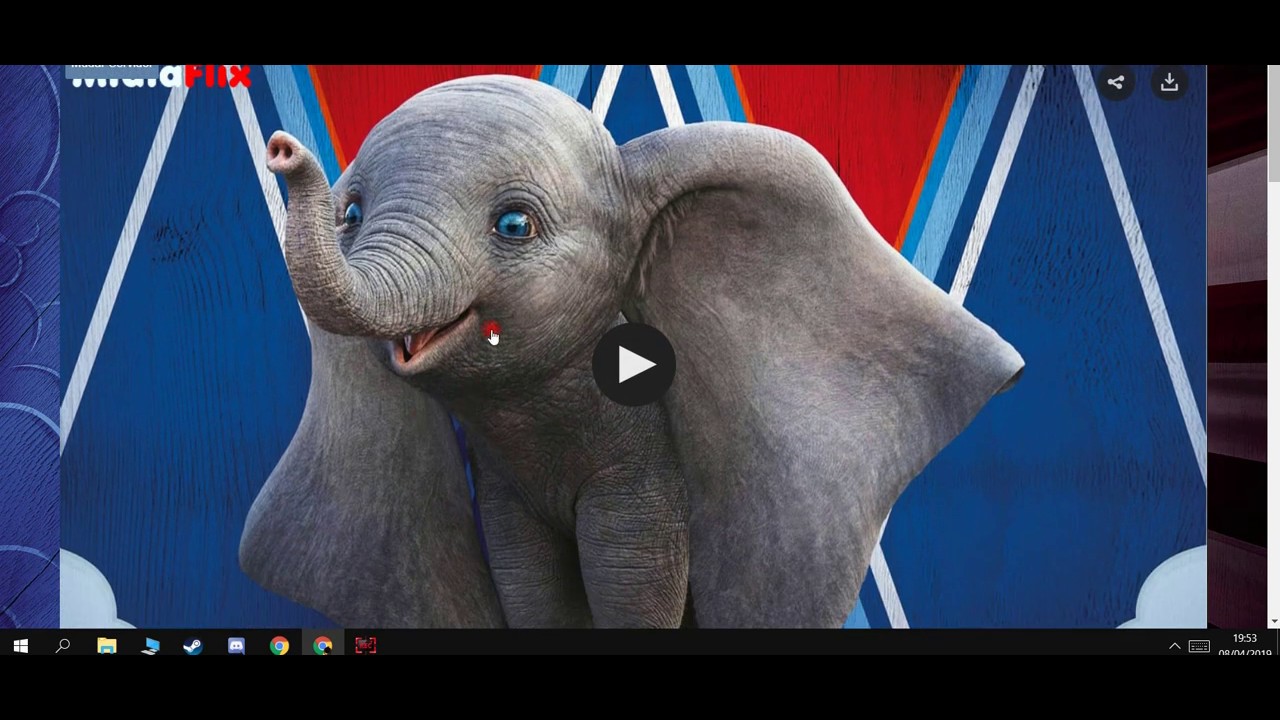The image size is (1280, 720).
Task: Click the share icon on the video
Action: (x=1116, y=83)
